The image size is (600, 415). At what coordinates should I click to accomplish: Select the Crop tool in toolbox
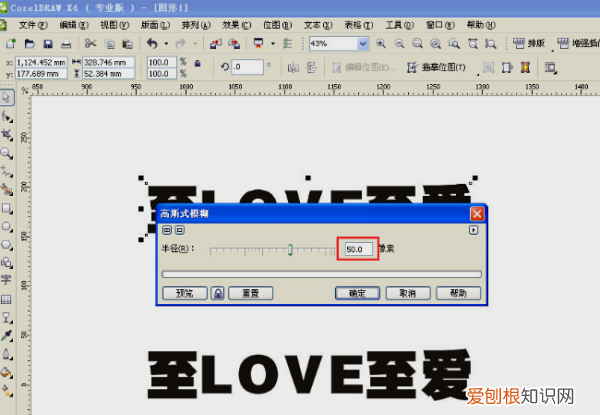pos(7,135)
